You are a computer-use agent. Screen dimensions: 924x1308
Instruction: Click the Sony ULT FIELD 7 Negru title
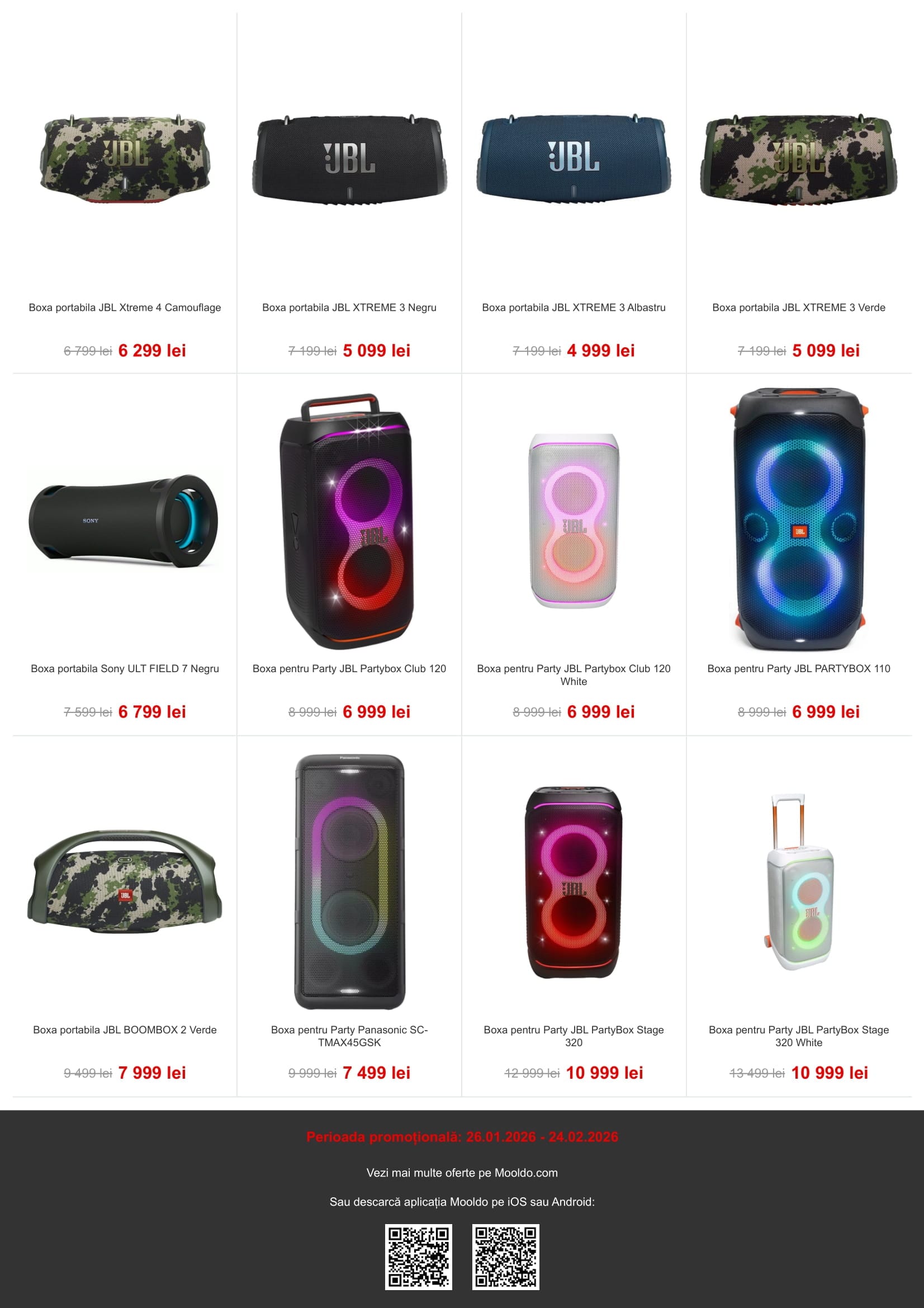(x=125, y=669)
